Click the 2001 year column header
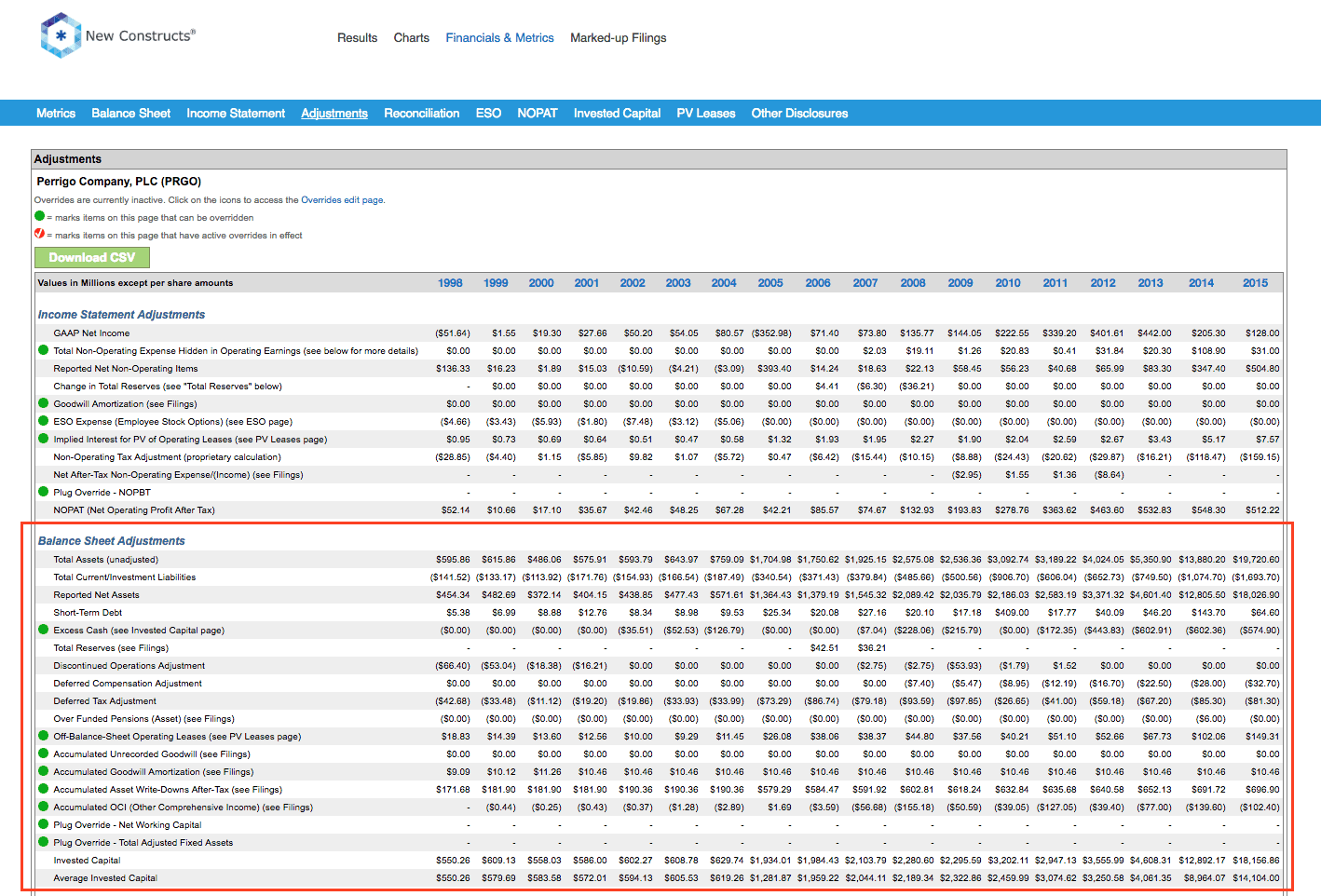Viewport: 1321px width, 896px height. point(587,283)
